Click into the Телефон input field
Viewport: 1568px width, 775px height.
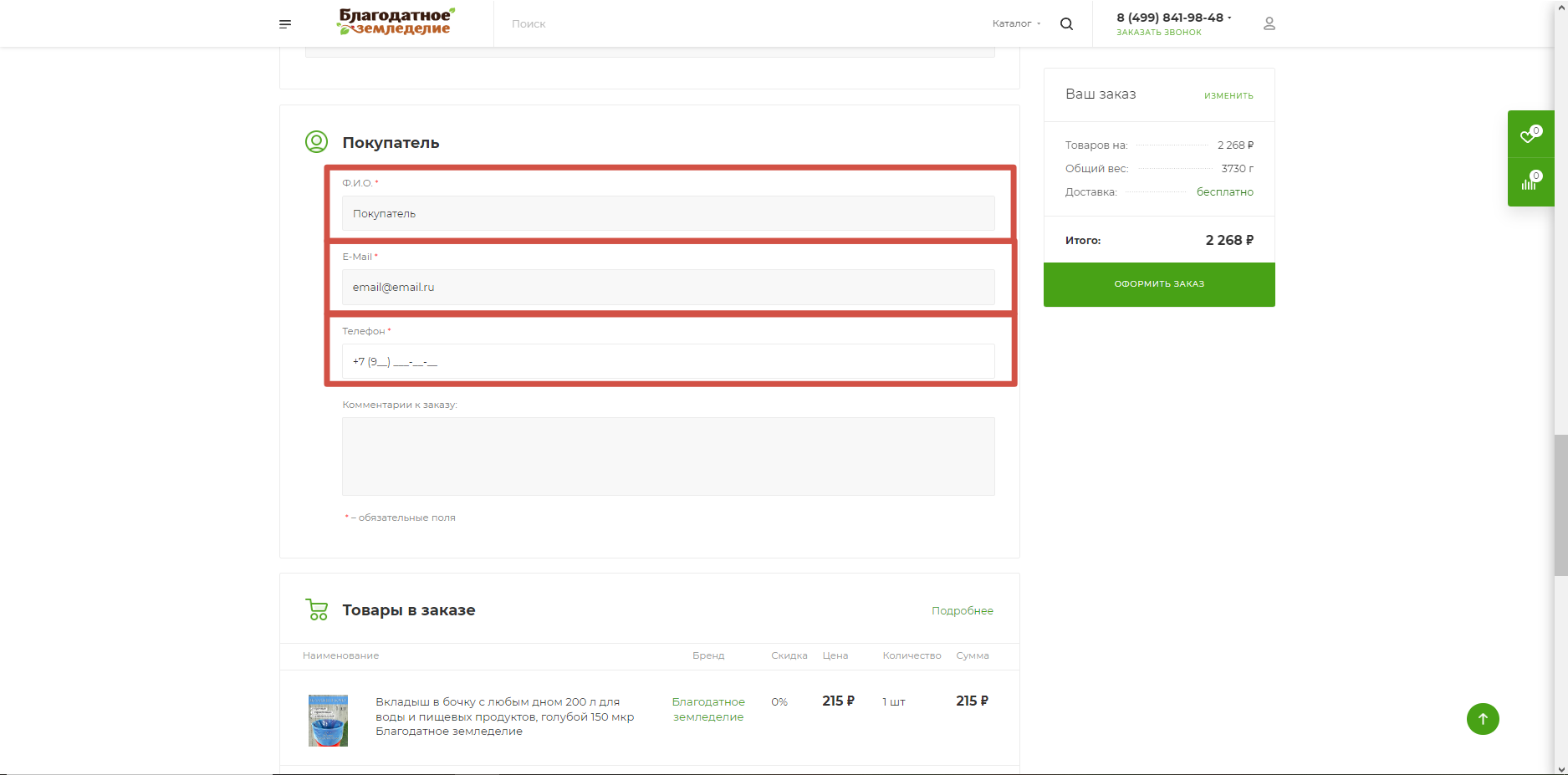pyautogui.click(x=667, y=362)
